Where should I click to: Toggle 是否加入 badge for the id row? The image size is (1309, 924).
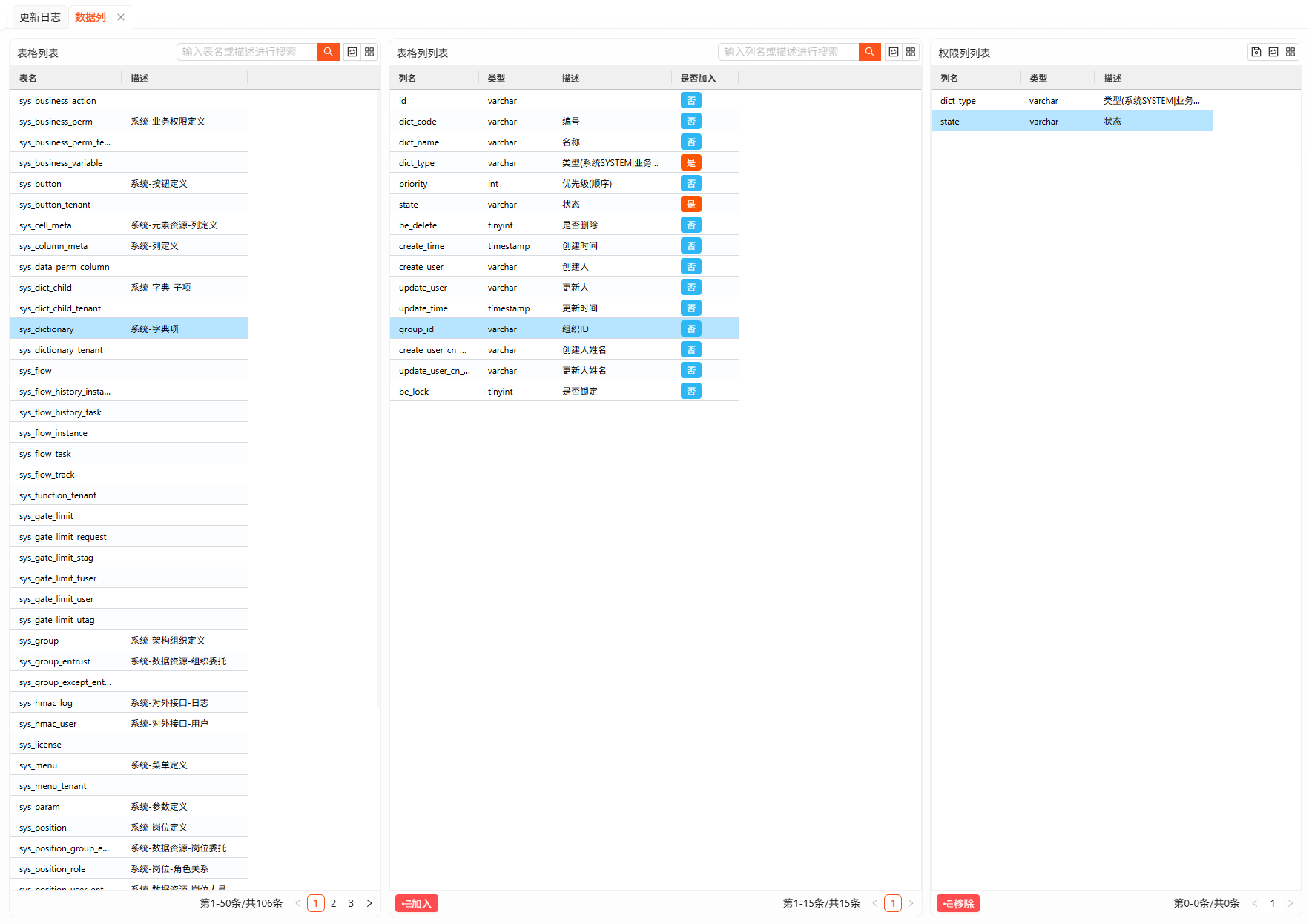tap(690, 101)
